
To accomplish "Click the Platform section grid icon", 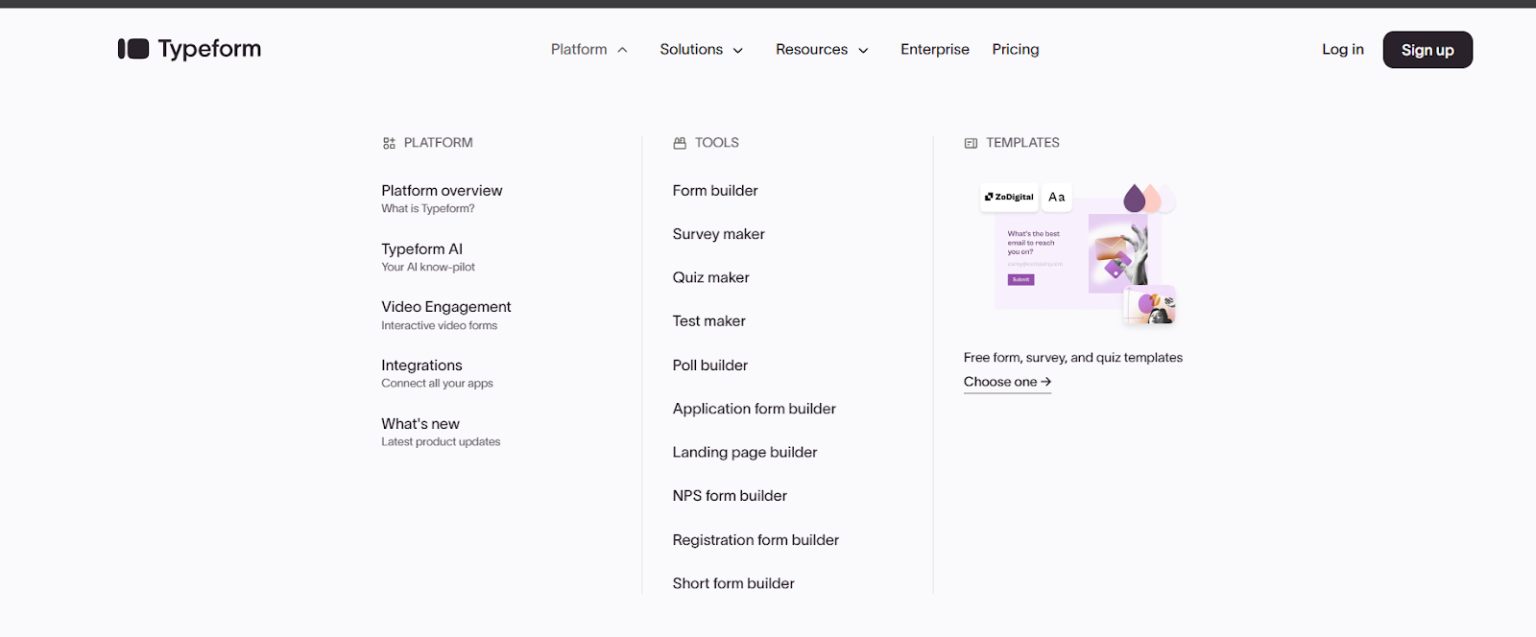I will click(389, 143).
